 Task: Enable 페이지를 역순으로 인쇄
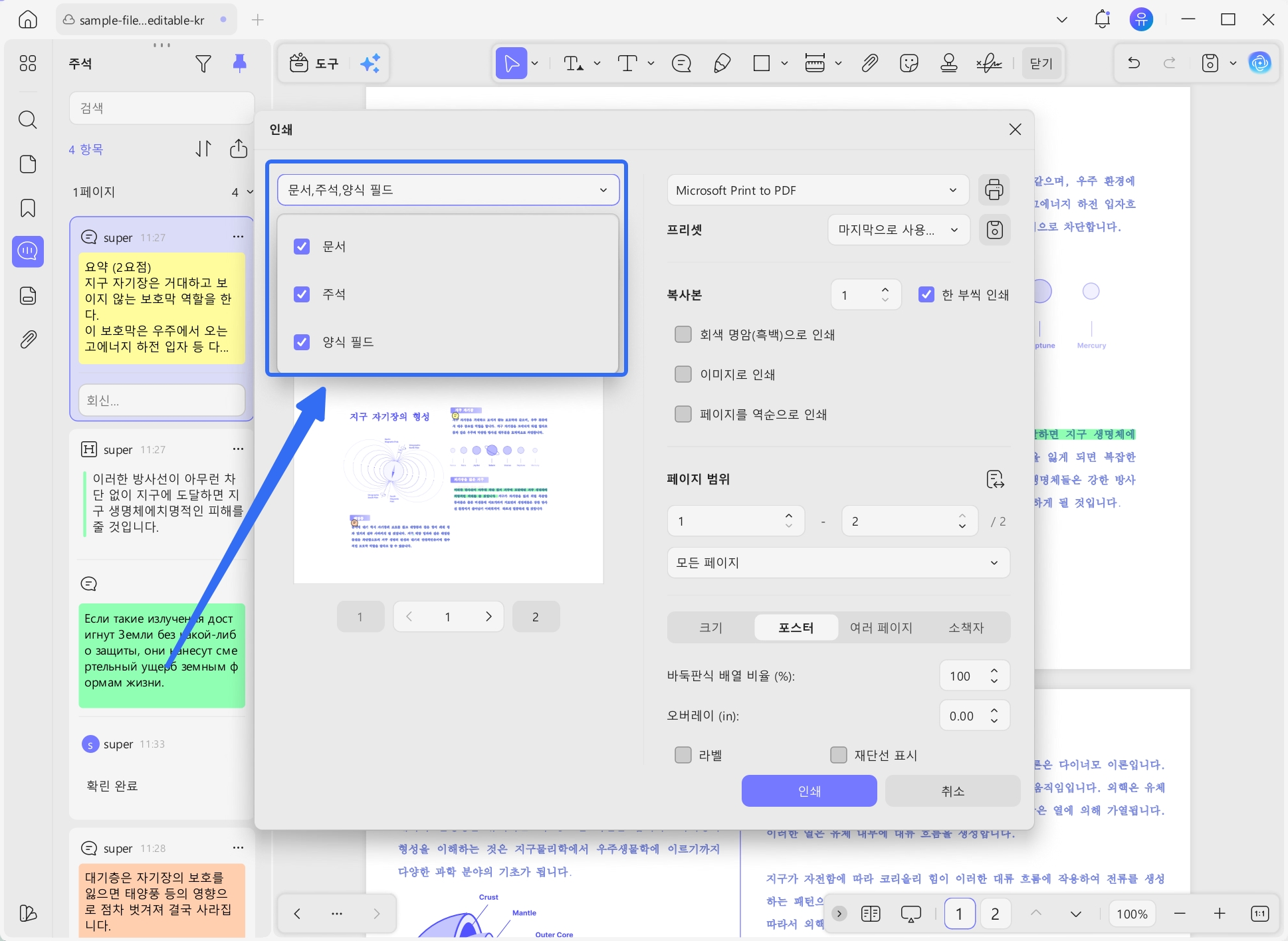(683, 414)
